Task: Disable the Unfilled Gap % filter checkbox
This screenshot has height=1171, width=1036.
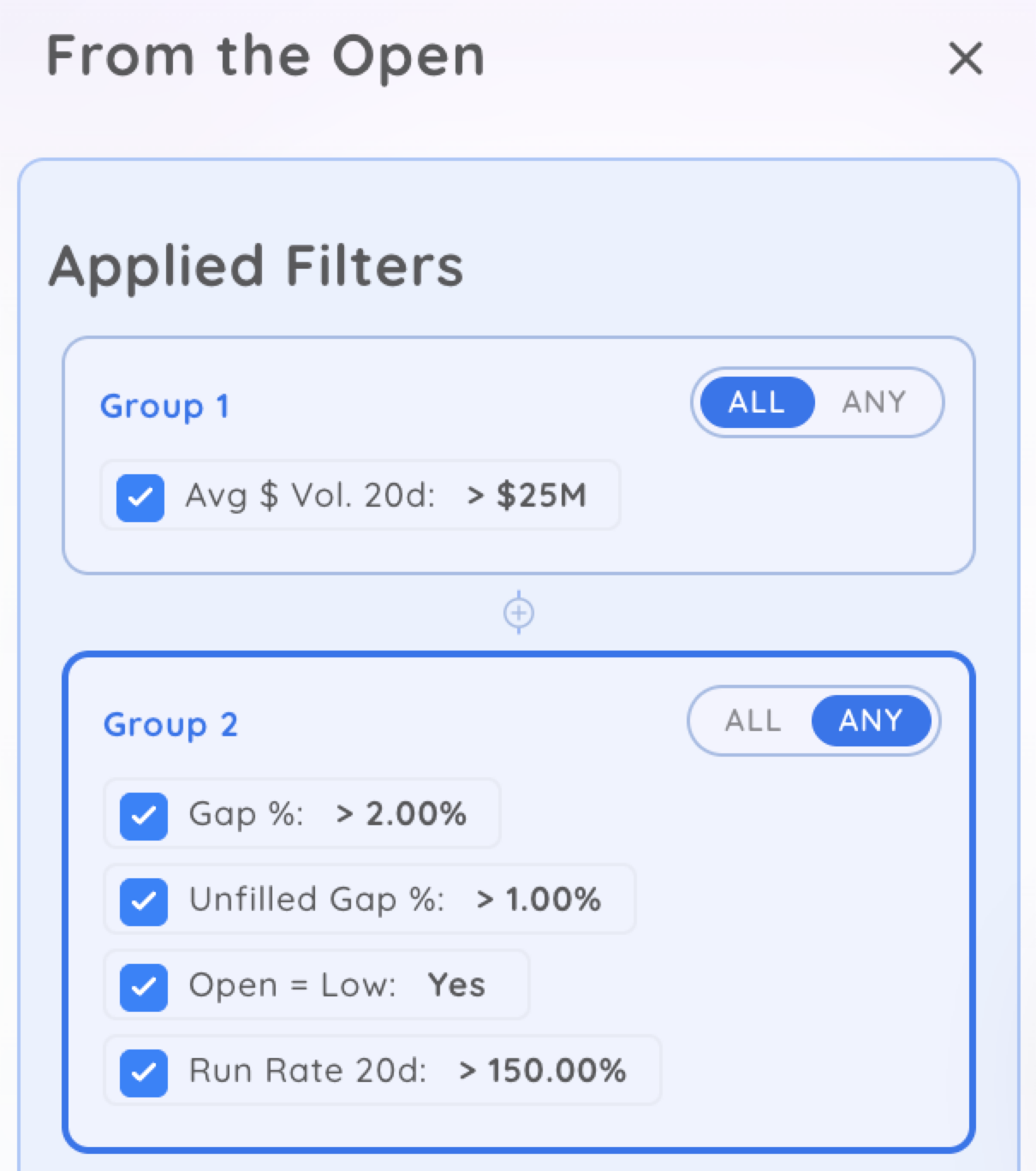Action: pos(144,901)
